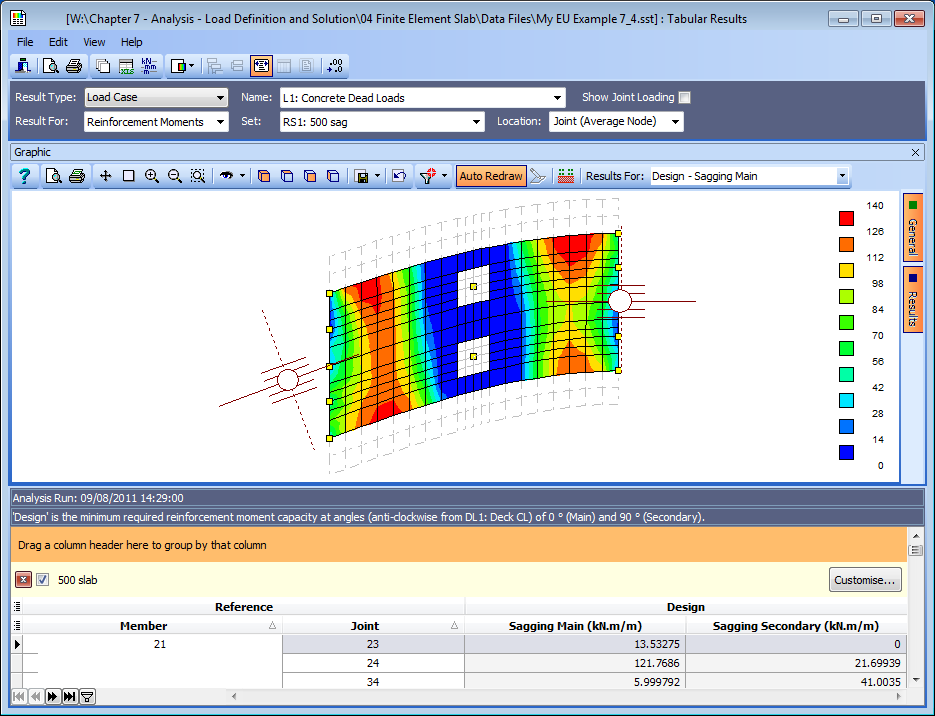This screenshot has height=716, width=935.
Task: Uncheck the 500 slab checkbox
Action: coord(42,579)
